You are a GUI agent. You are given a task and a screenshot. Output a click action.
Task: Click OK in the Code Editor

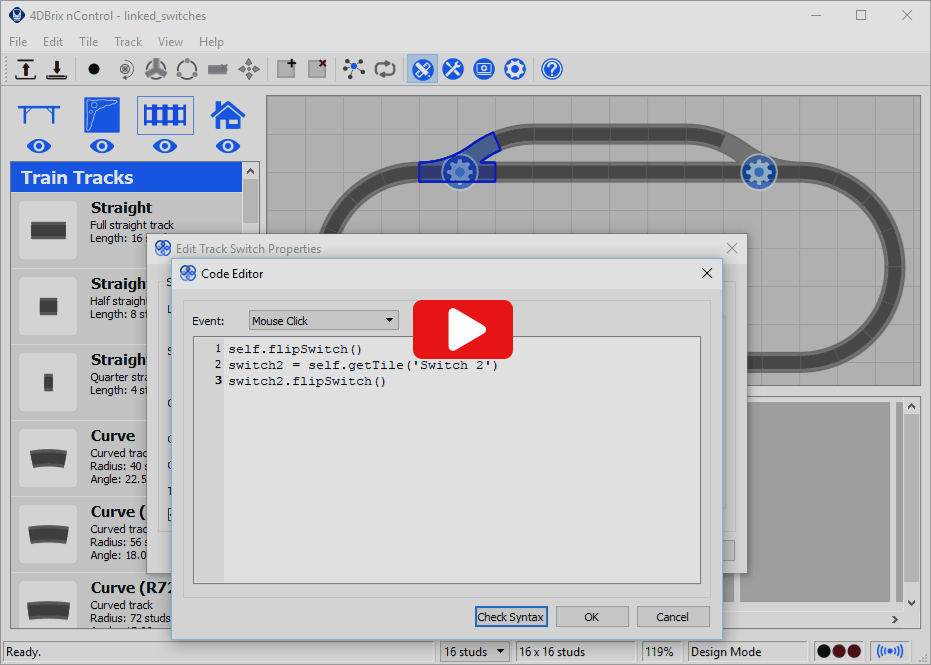pyautogui.click(x=592, y=617)
